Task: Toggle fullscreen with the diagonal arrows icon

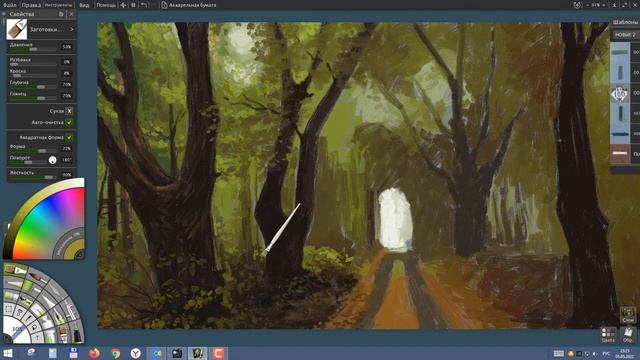Action: (625, 5)
